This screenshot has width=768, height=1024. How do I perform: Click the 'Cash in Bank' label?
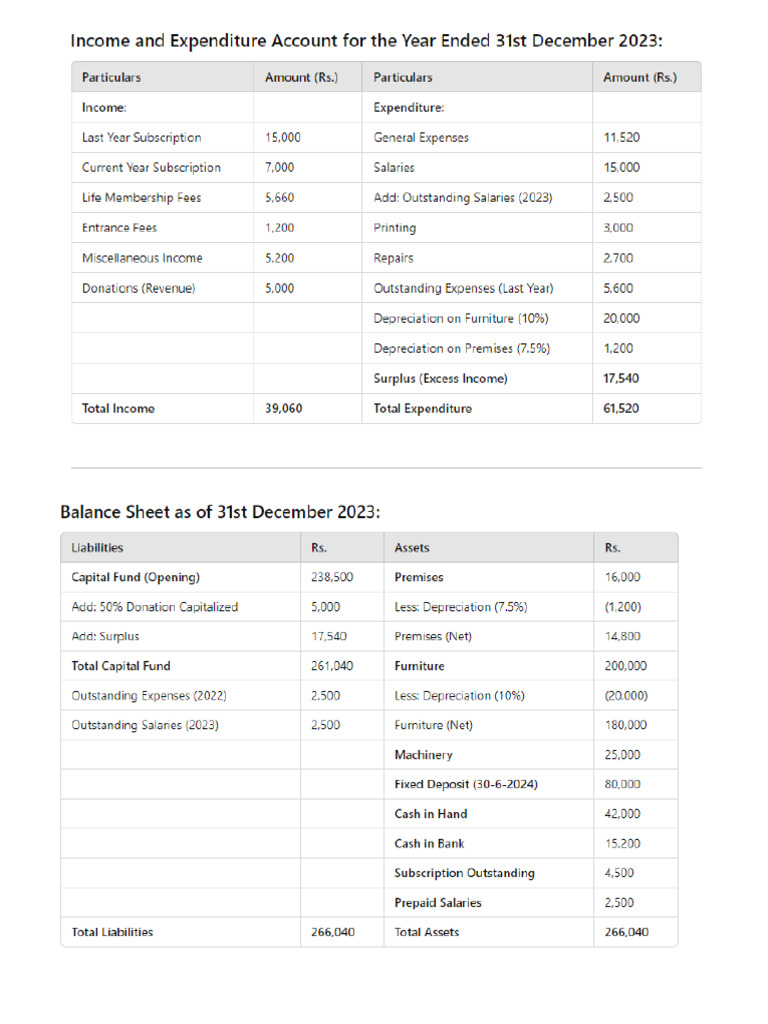[429, 844]
